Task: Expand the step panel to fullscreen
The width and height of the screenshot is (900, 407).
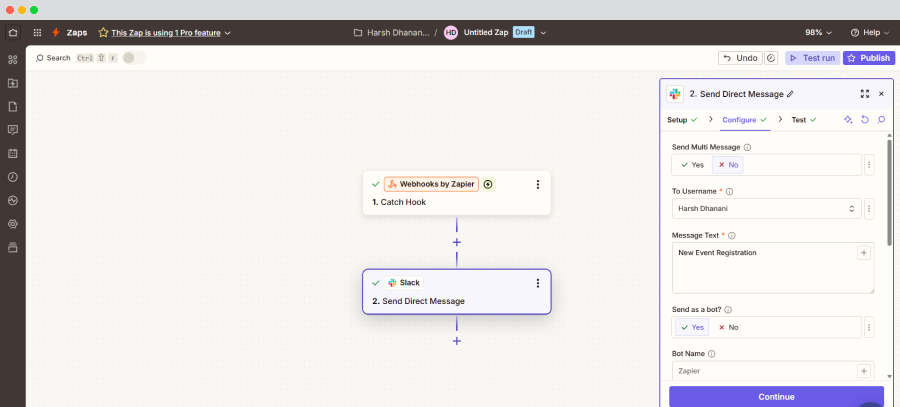Action: tap(864, 94)
